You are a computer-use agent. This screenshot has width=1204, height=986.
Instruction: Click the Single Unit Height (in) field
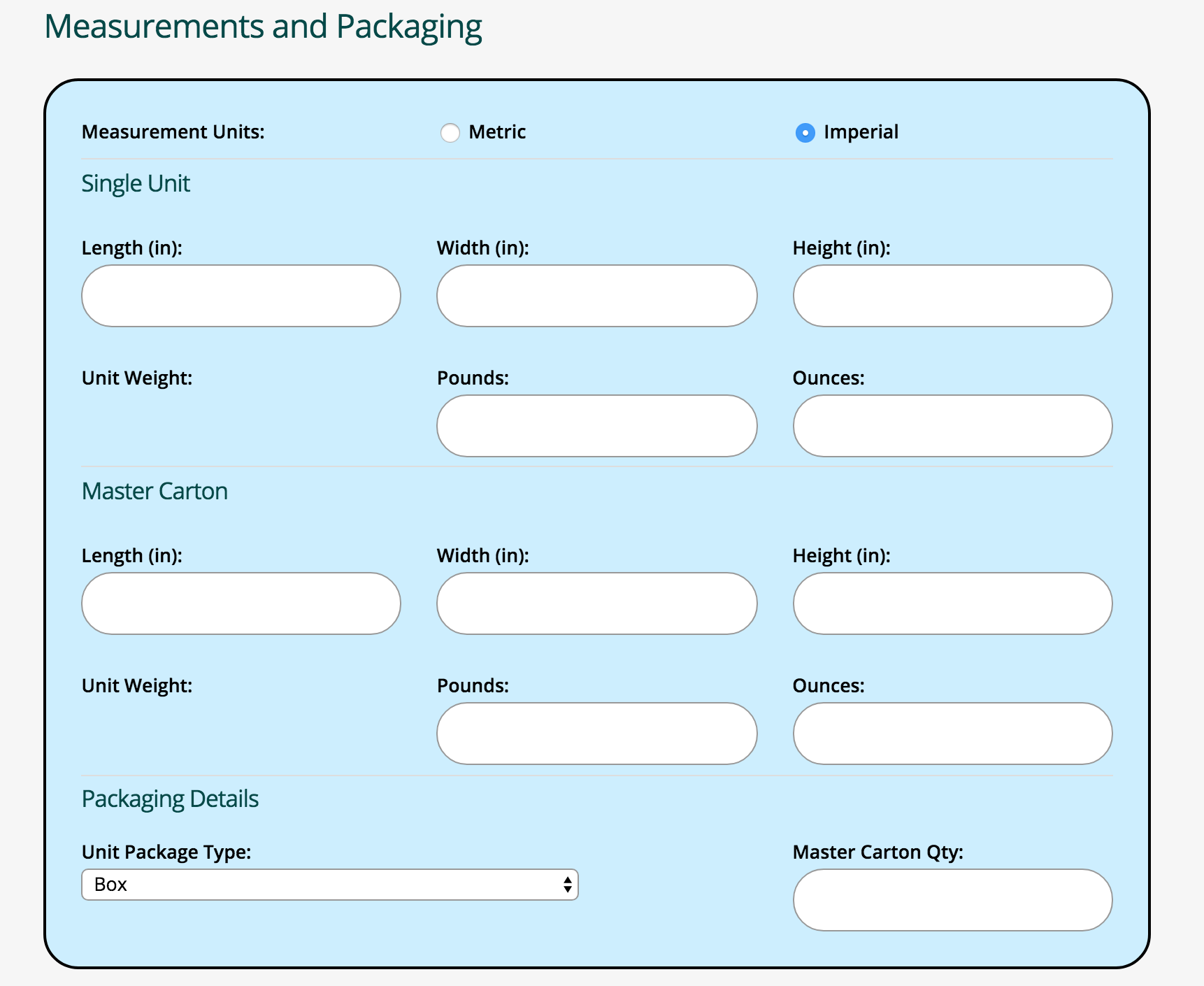point(953,296)
